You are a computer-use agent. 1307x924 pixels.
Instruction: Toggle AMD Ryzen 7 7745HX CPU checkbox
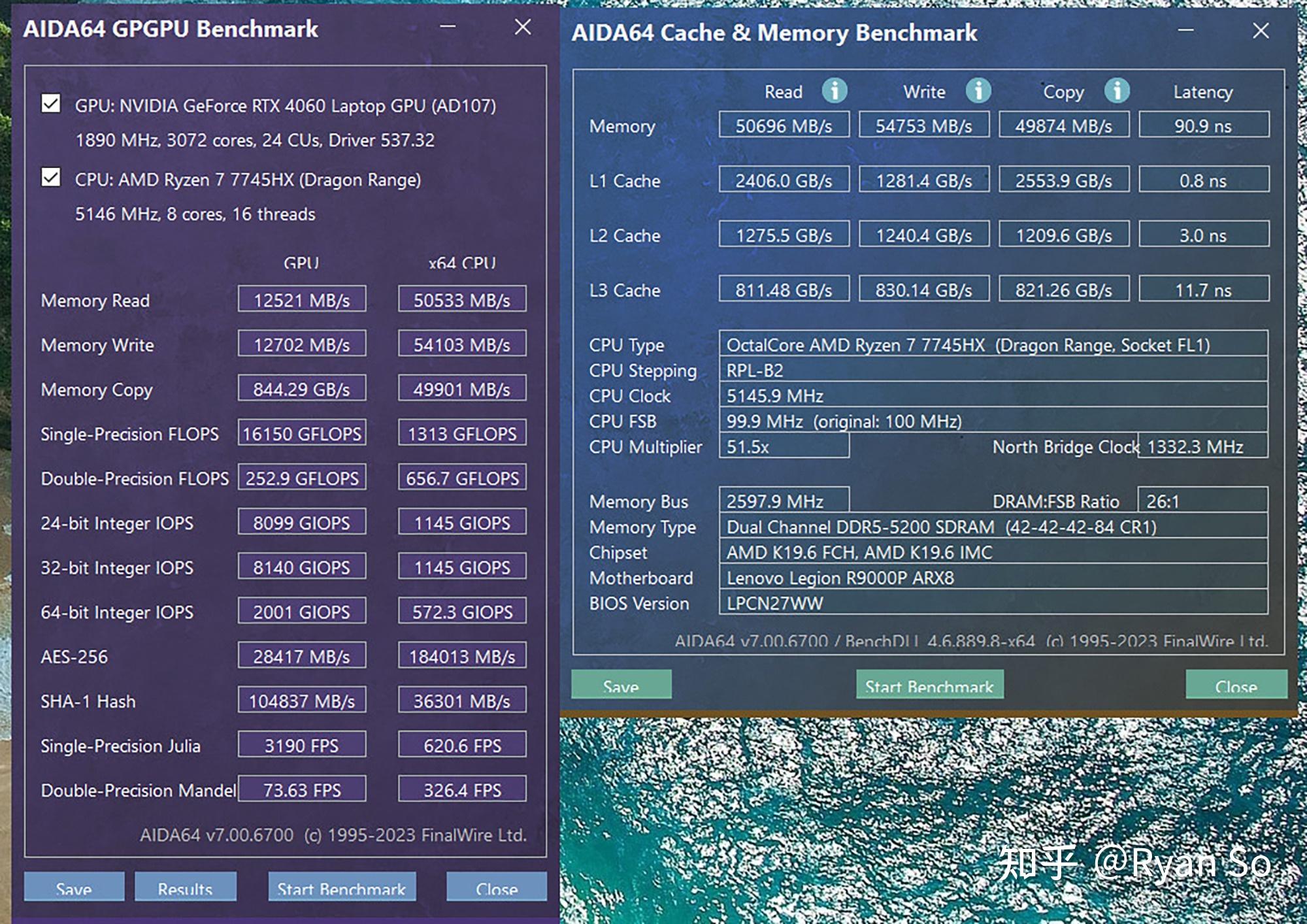[x=49, y=178]
